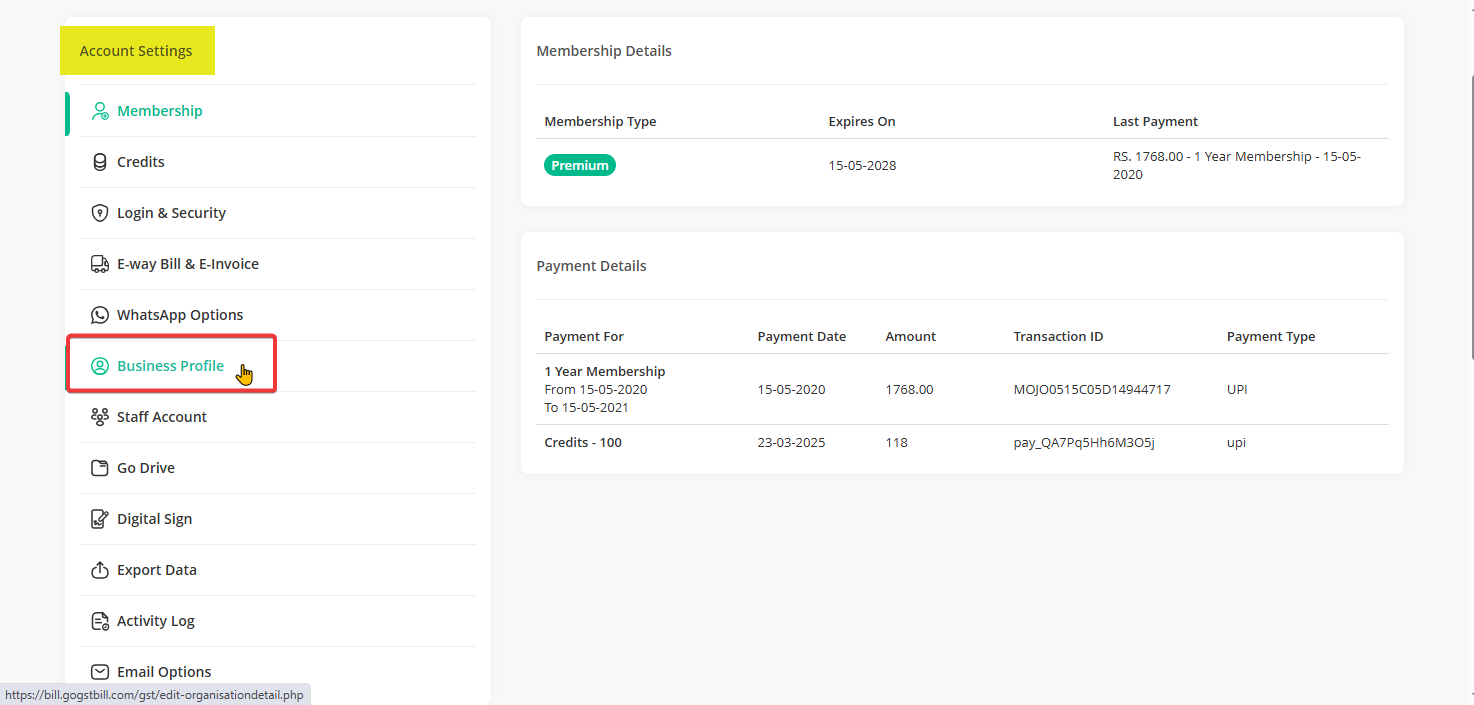Click the Activity Log icon
Viewport: 1474px width, 705px height.
(x=100, y=621)
